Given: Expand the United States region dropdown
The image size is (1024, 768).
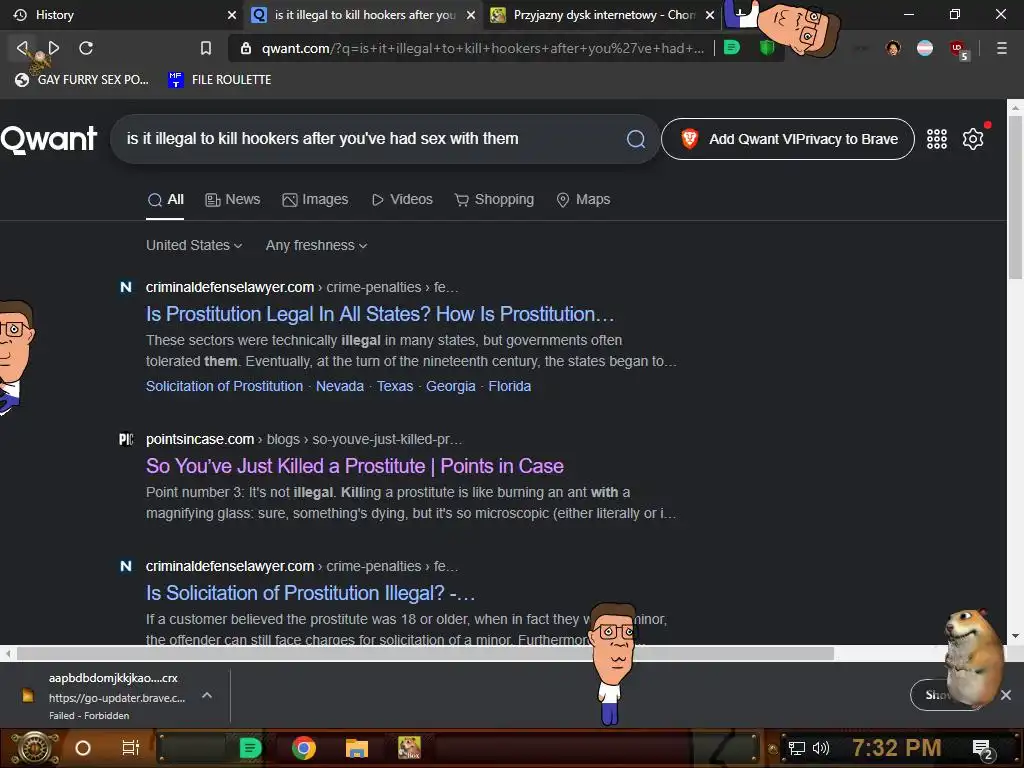Looking at the screenshot, I should pyautogui.click(x=194, y=246).
